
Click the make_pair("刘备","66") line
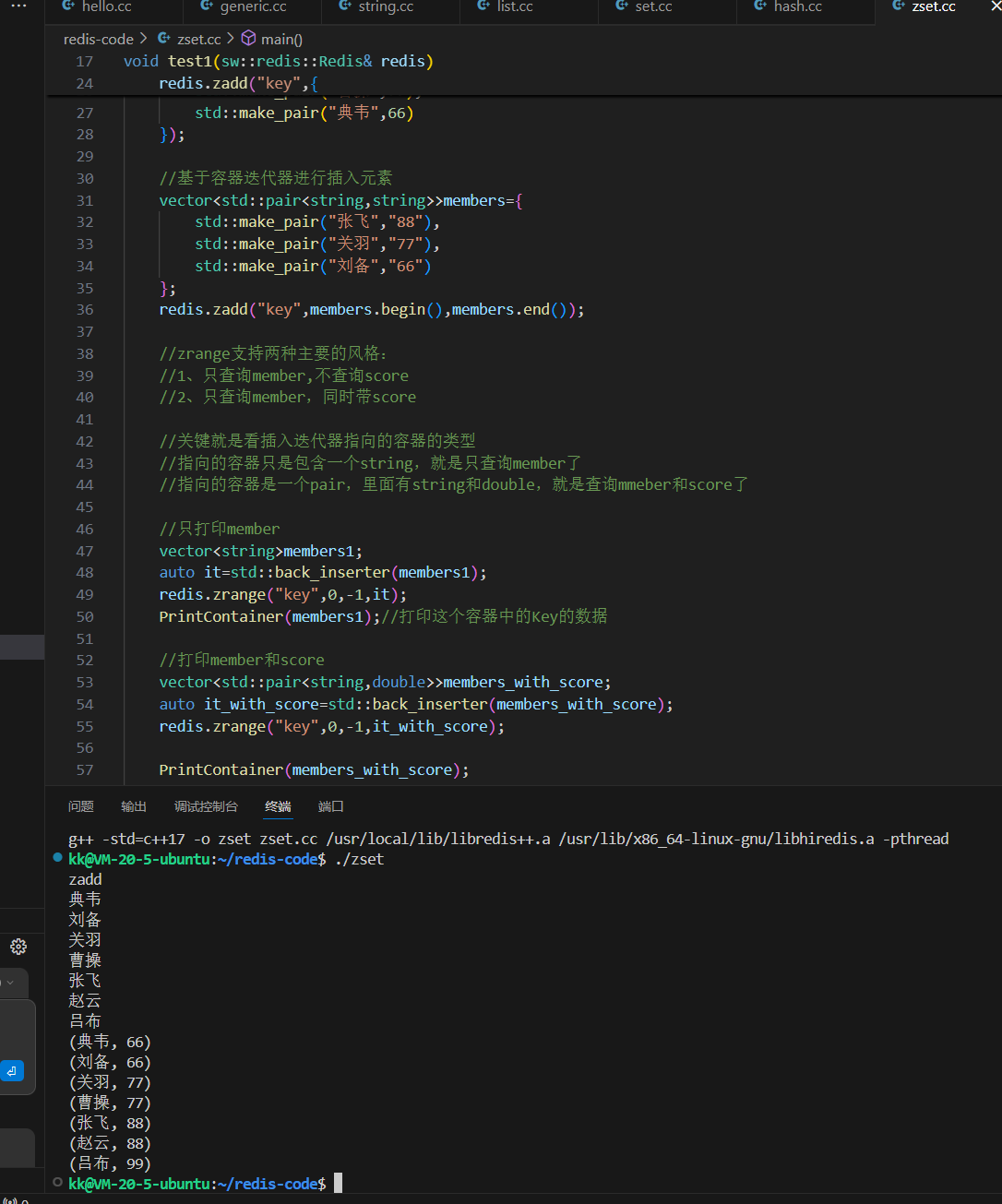coord(313,267)
